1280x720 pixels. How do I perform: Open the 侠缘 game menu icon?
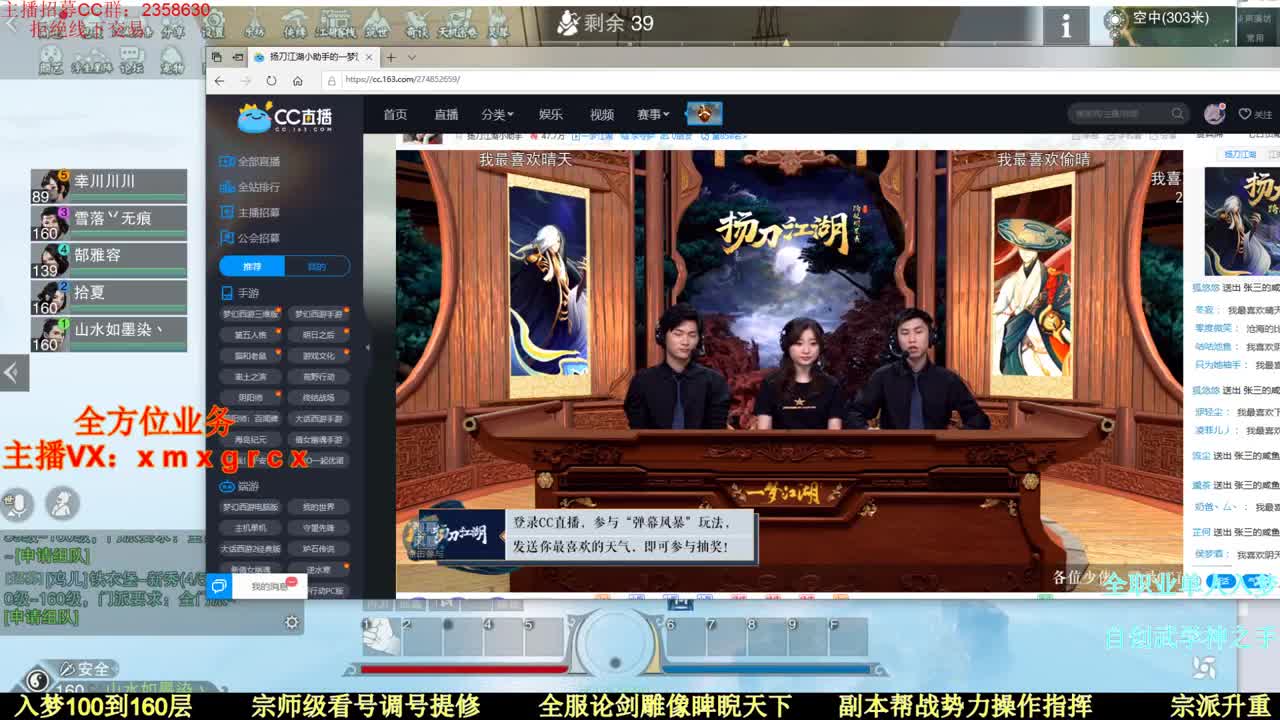[x=295, y=24]
